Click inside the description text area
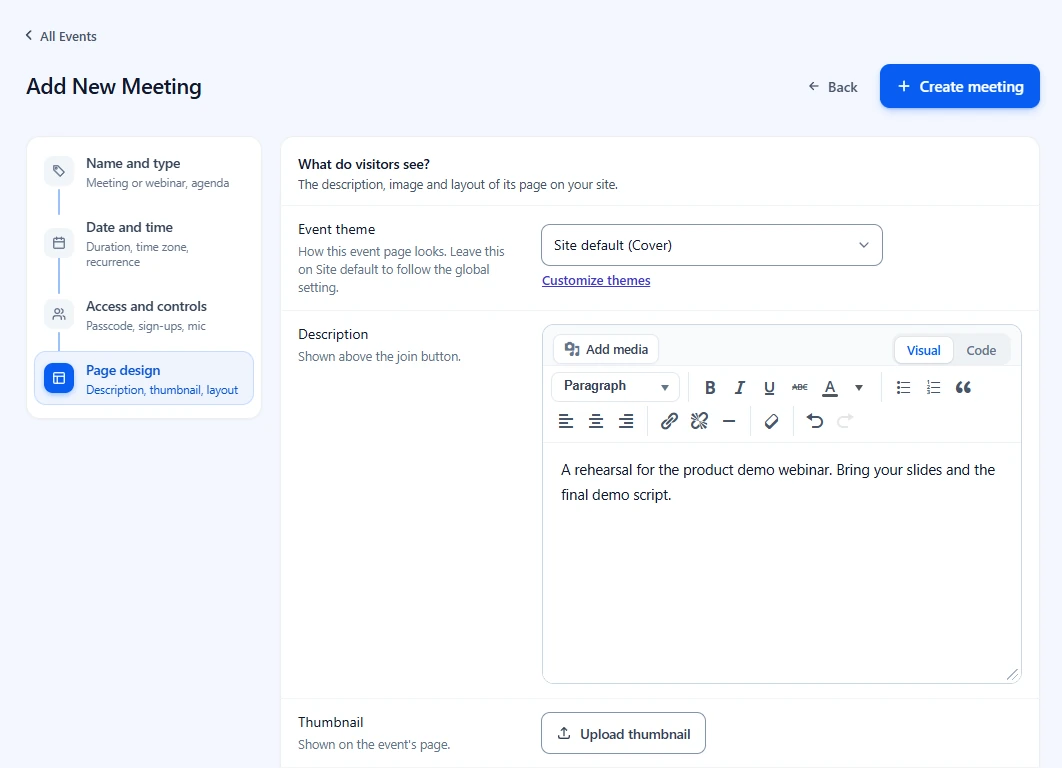This screenshot has height=768, width=1062. tap(782, 563)
